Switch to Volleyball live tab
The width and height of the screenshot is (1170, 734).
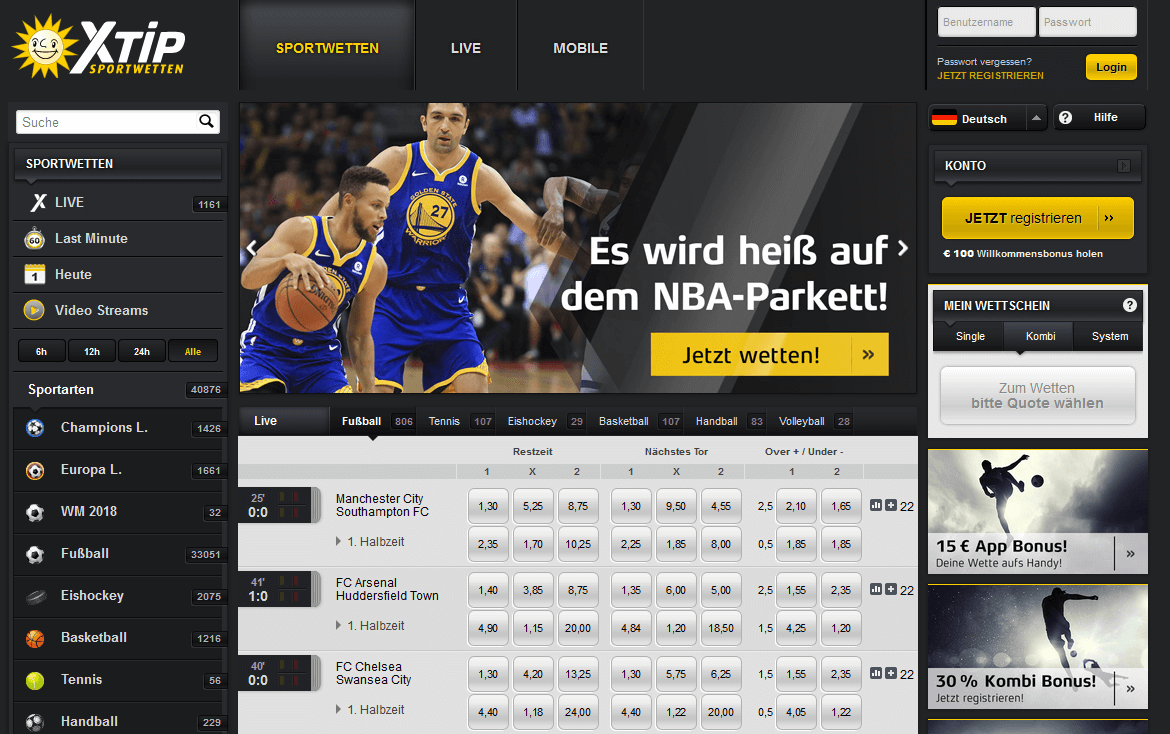[x=814, y=421]
